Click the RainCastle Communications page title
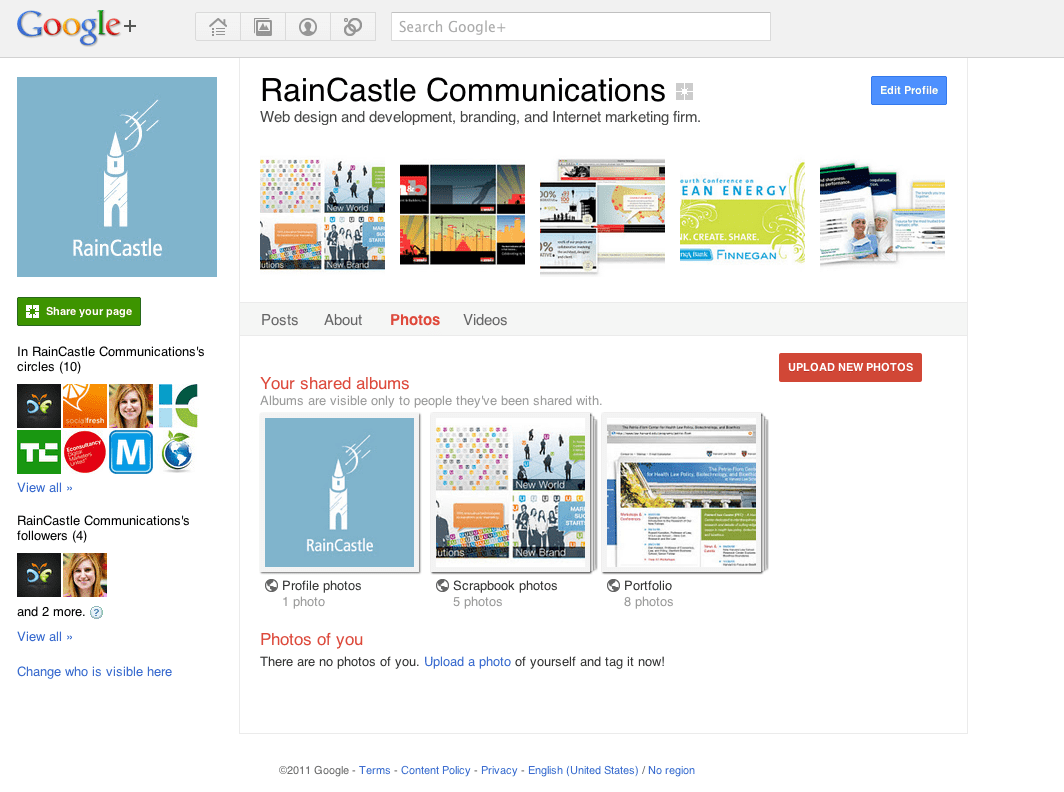Viewport: 1064px width, 792px height. coord(463,90)
